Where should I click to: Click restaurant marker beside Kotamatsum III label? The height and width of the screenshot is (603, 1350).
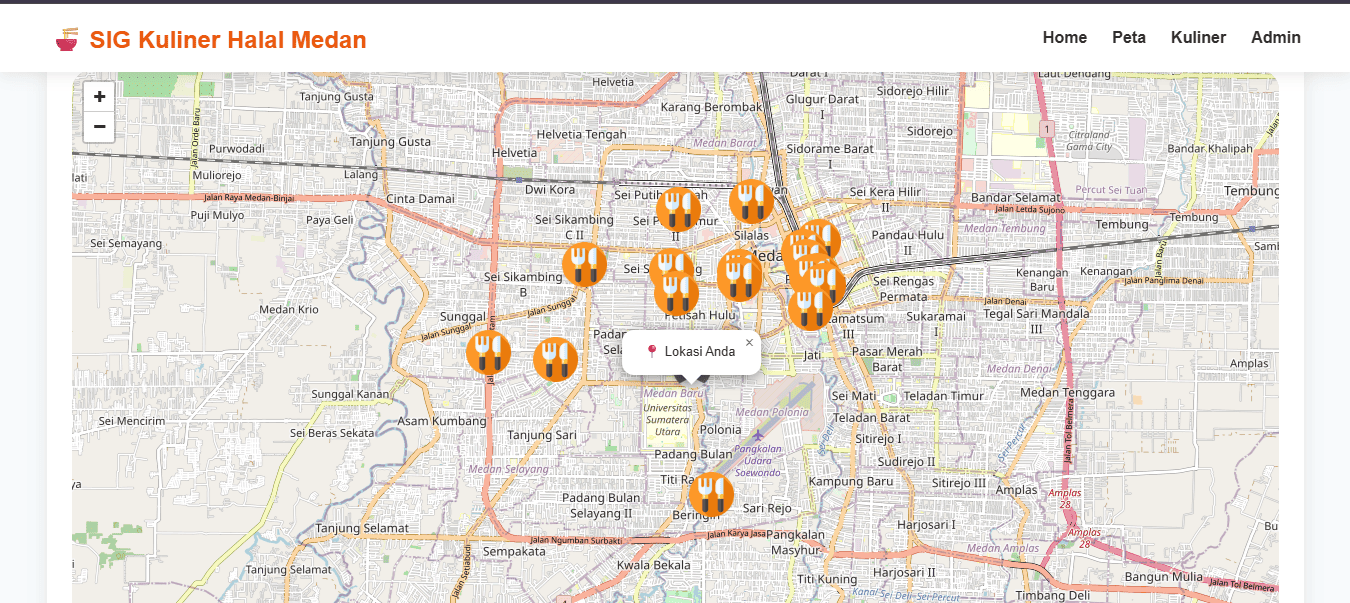coord(810,308)
